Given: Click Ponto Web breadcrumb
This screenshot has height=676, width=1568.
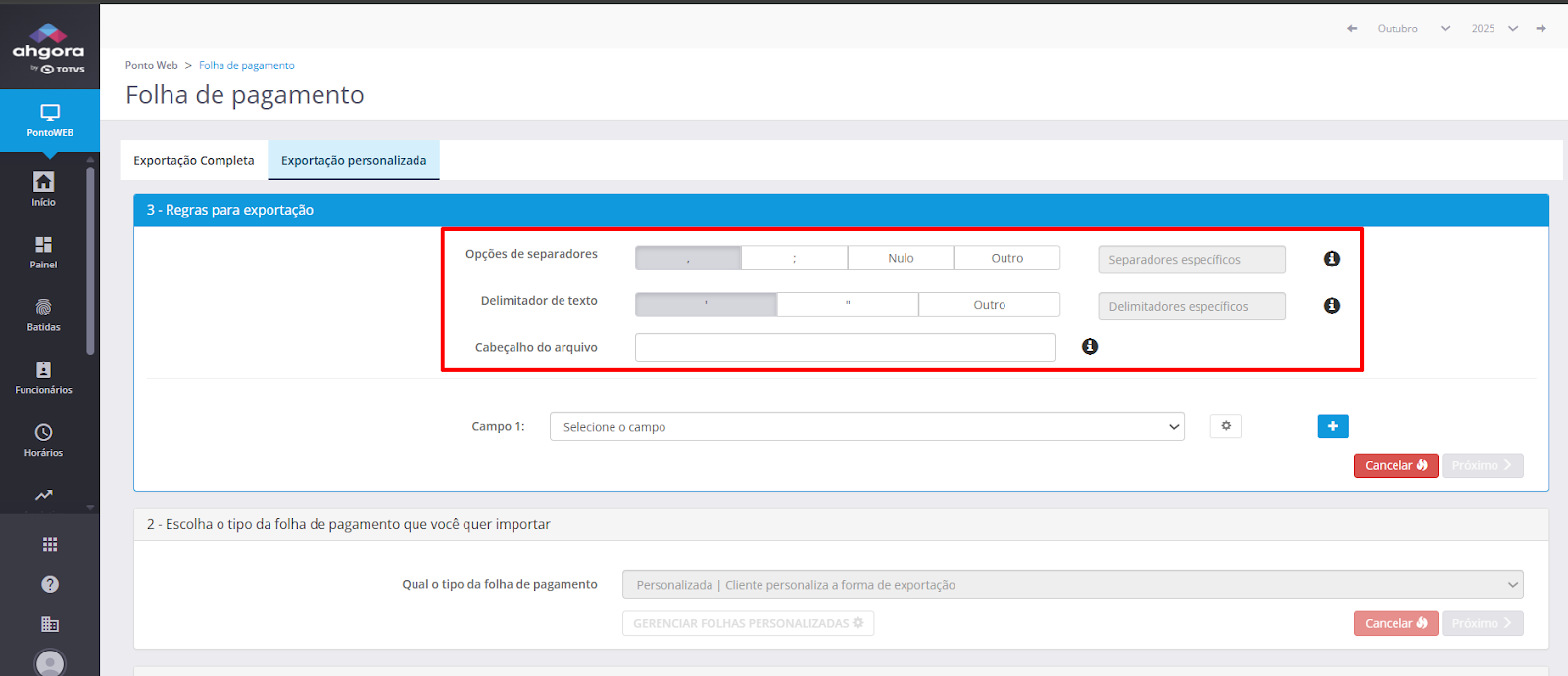Looking at the screenshot, I should (152, 66).
